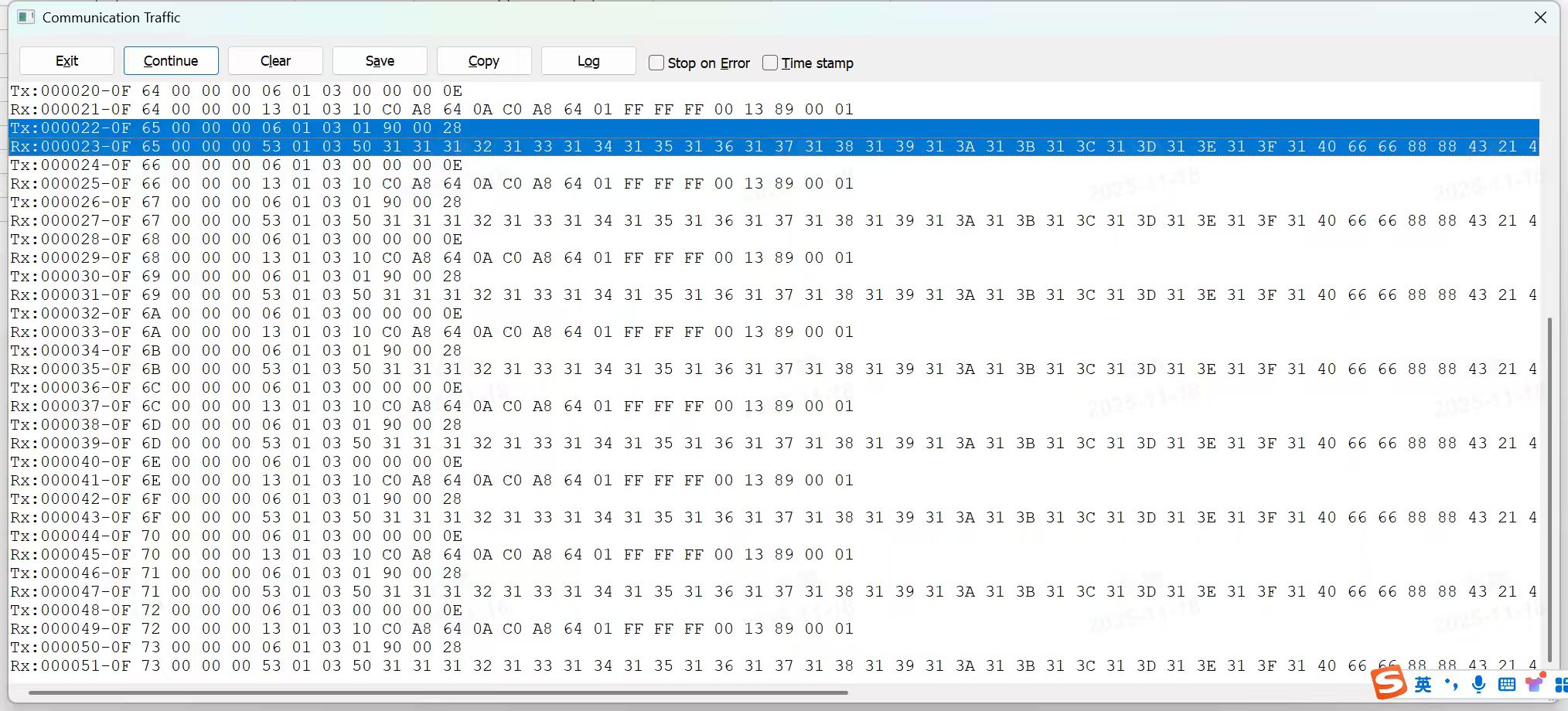Clear the communication log
Viewport: 1568px width, 711px height.
coord(274,60)
